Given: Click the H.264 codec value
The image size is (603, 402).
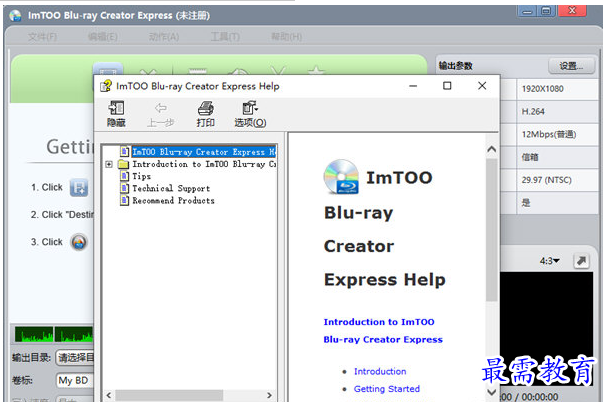Looking at the screenshot, I should 533,112.
